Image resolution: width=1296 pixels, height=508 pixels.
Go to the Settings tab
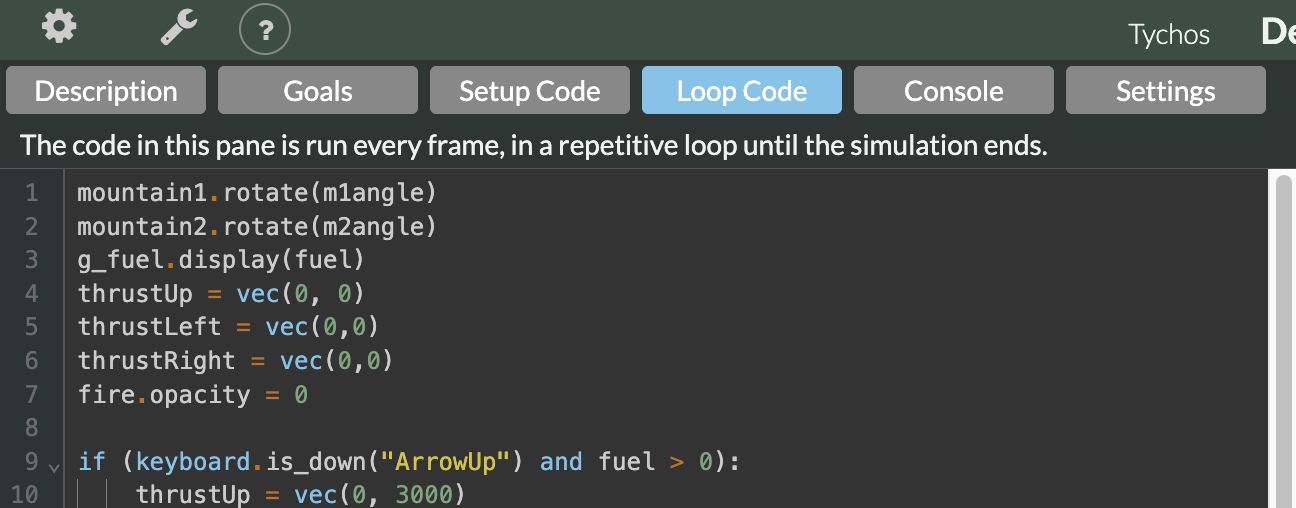1166,91
